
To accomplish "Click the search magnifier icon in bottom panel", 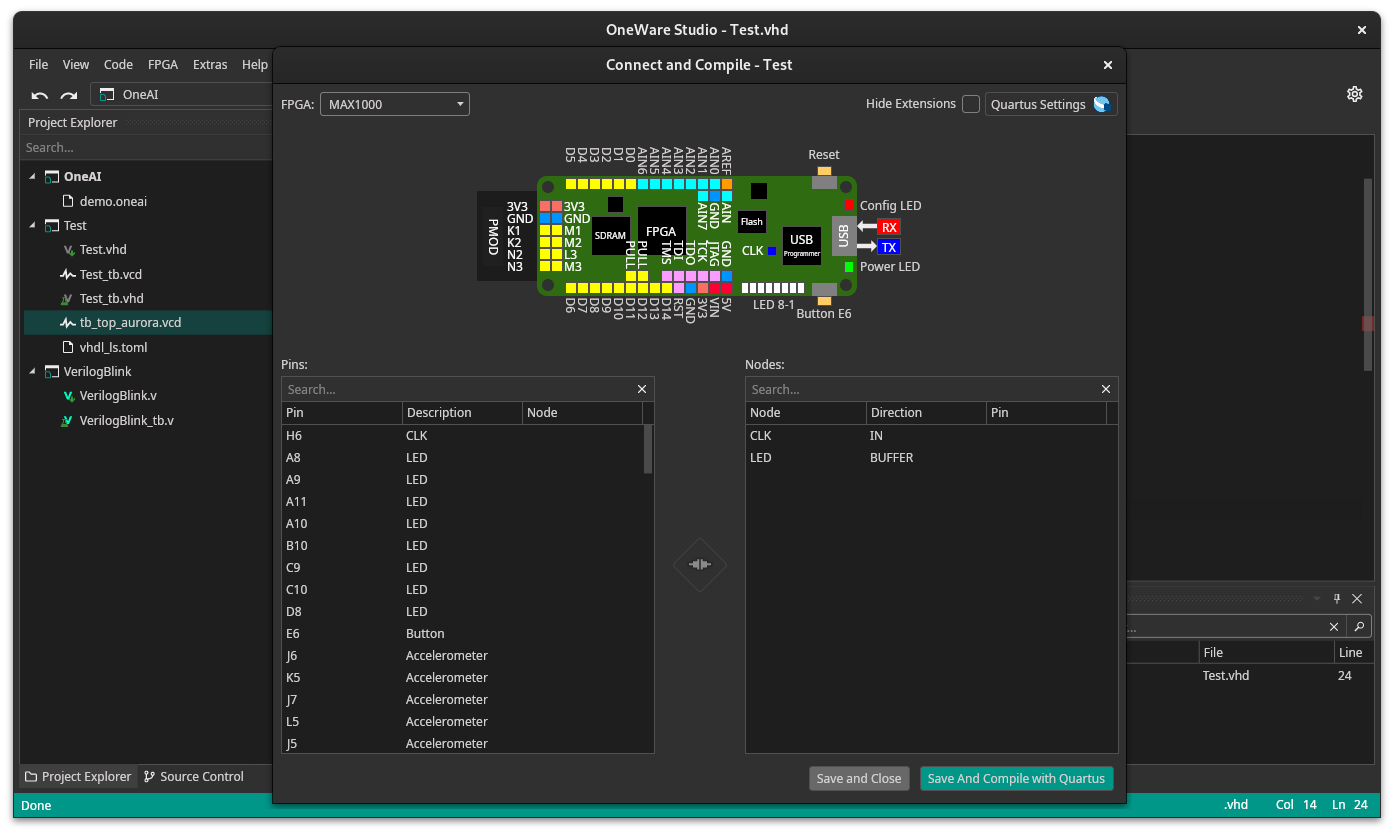I will (x=1358, y=626).
